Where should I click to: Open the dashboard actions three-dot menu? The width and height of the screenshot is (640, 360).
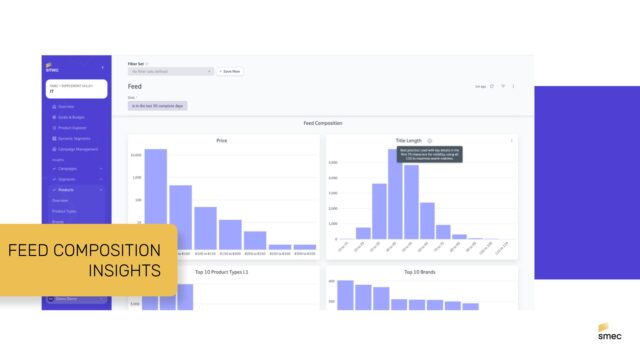pos(513,86)
